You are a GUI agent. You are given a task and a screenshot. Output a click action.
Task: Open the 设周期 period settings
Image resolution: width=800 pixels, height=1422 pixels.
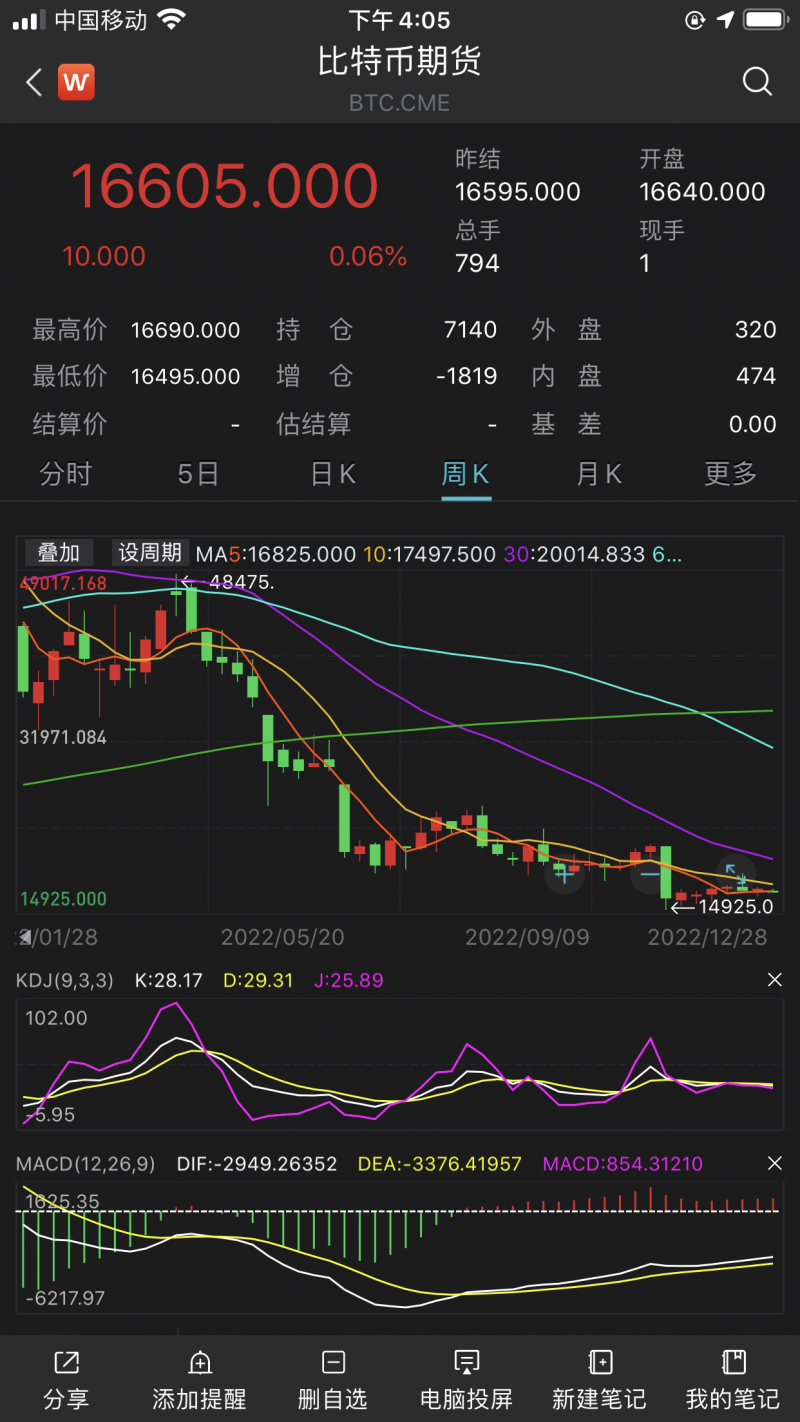pyautogui.click(x=149, y=553)
